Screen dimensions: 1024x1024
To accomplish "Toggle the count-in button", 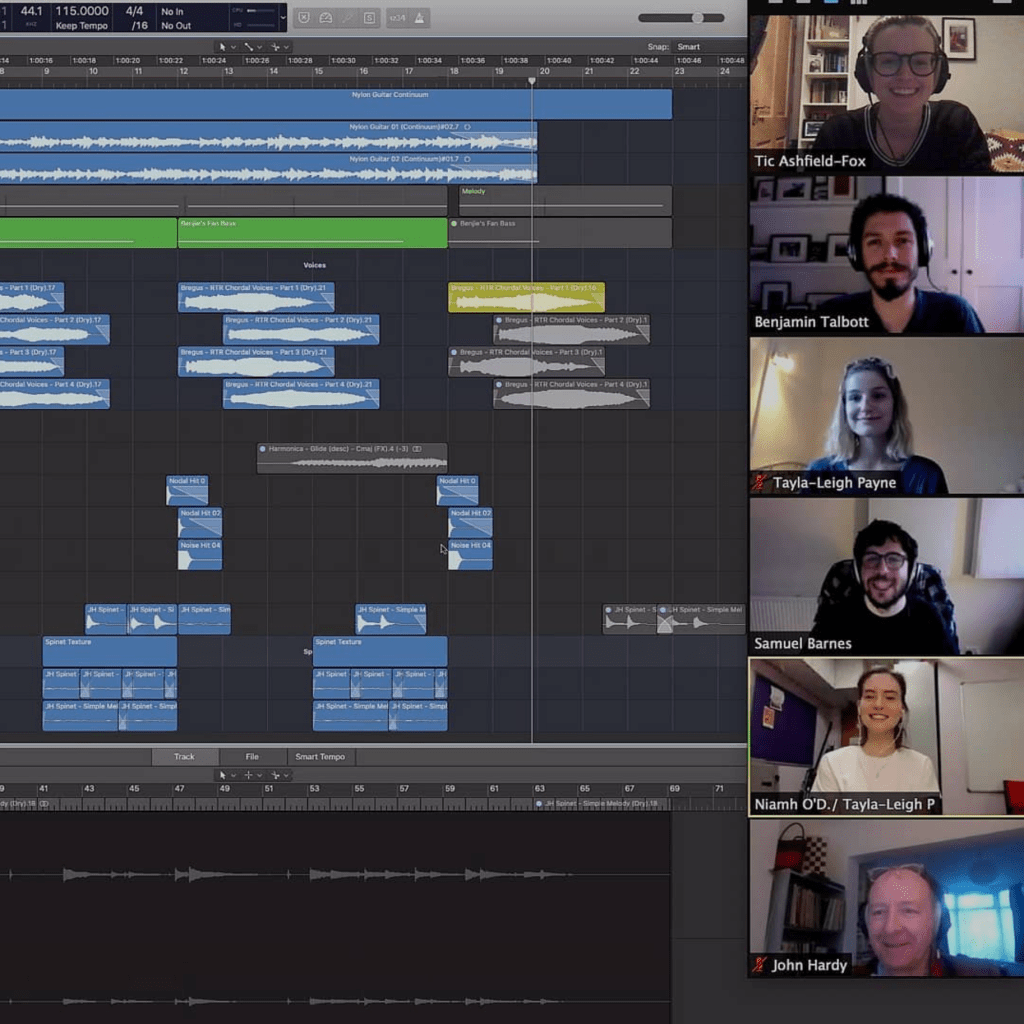I will click(397, 17).
